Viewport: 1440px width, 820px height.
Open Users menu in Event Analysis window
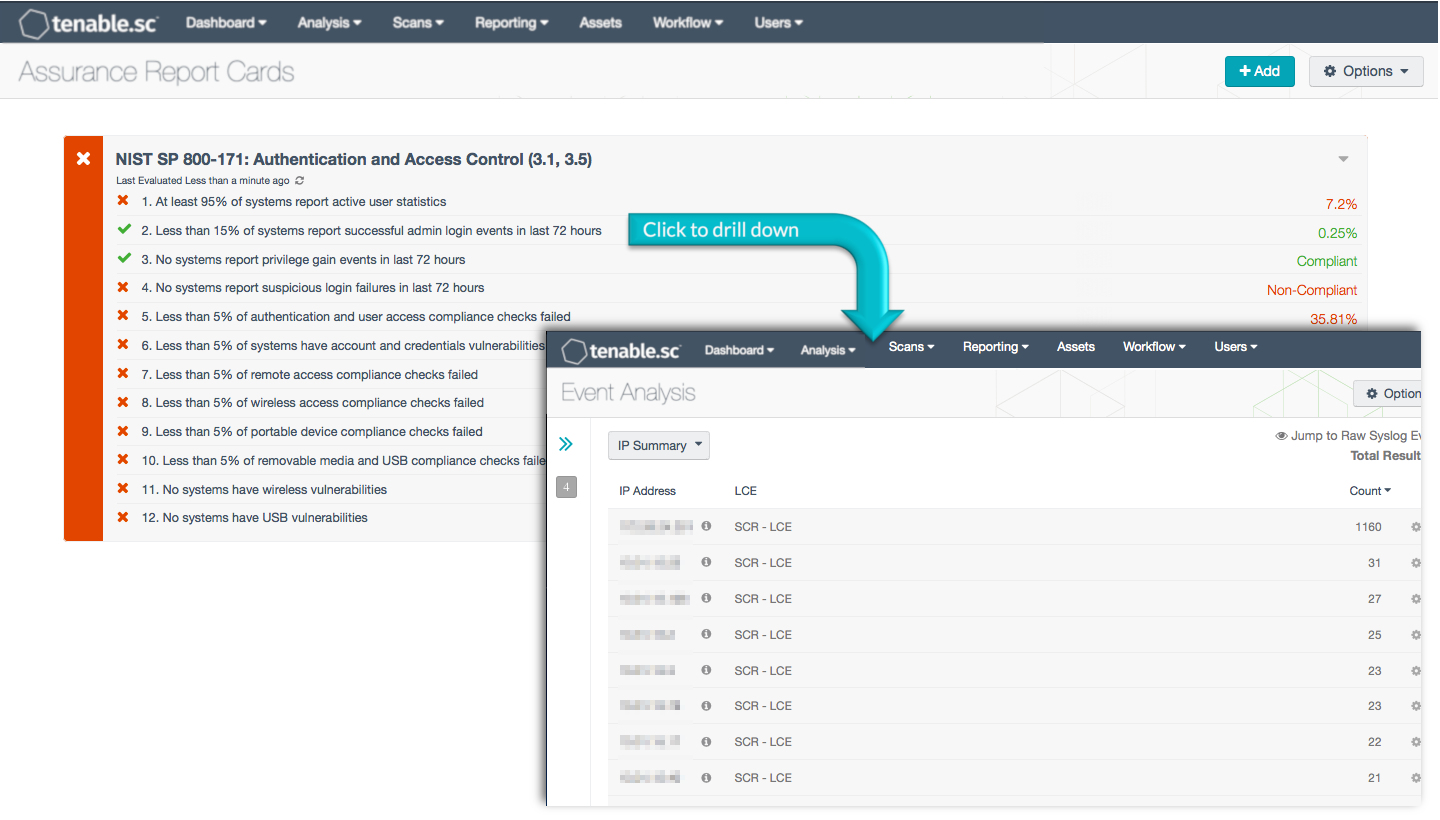click(1236, 347)
